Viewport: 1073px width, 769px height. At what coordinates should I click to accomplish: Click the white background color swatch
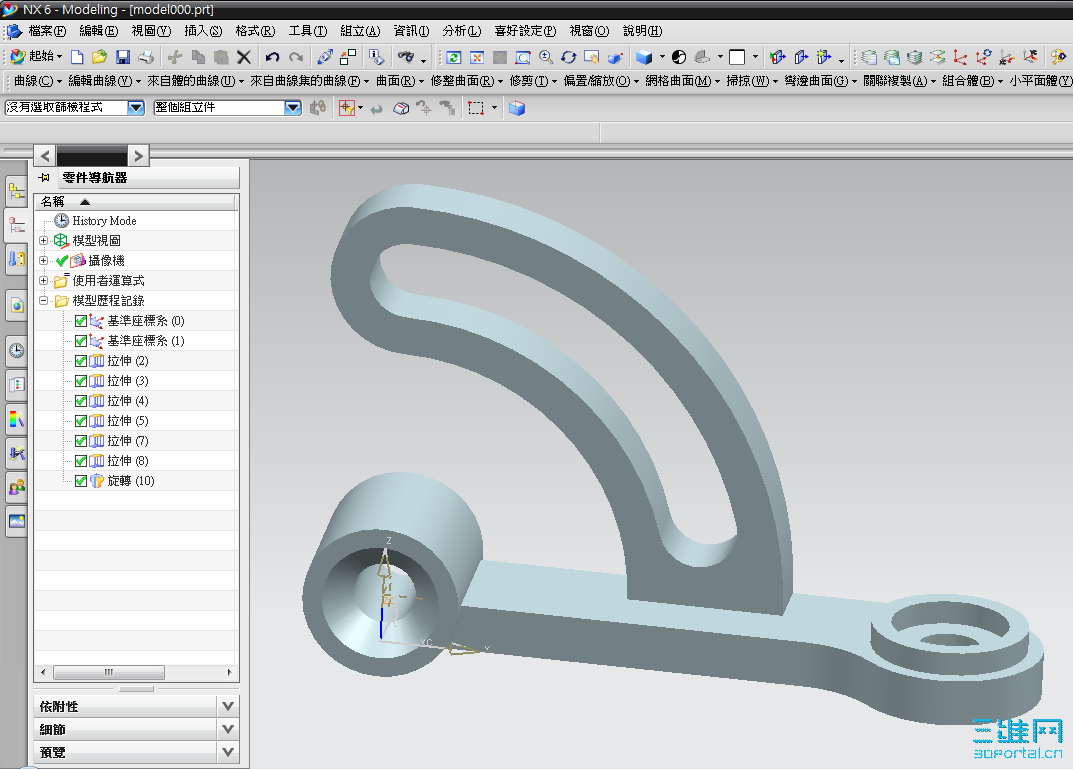pyautogui.click(x=737, y=57)
